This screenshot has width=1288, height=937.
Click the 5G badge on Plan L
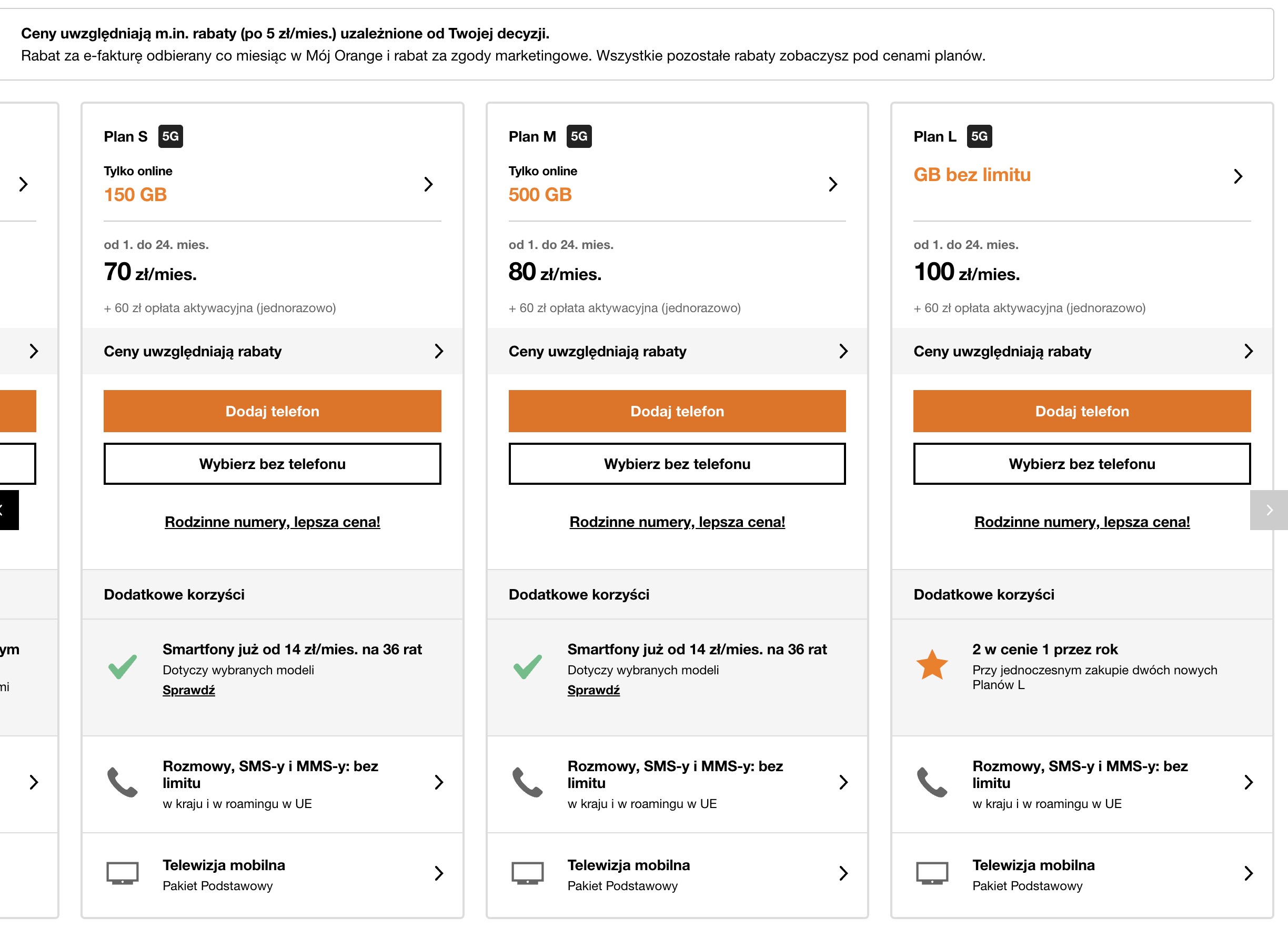(979, 136)
